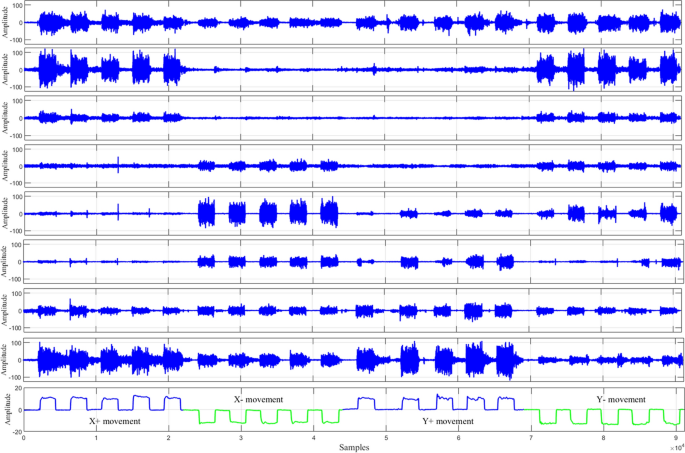Click tick label "1" on the Samples axis
685x453 pixels.
pos(96,438)
